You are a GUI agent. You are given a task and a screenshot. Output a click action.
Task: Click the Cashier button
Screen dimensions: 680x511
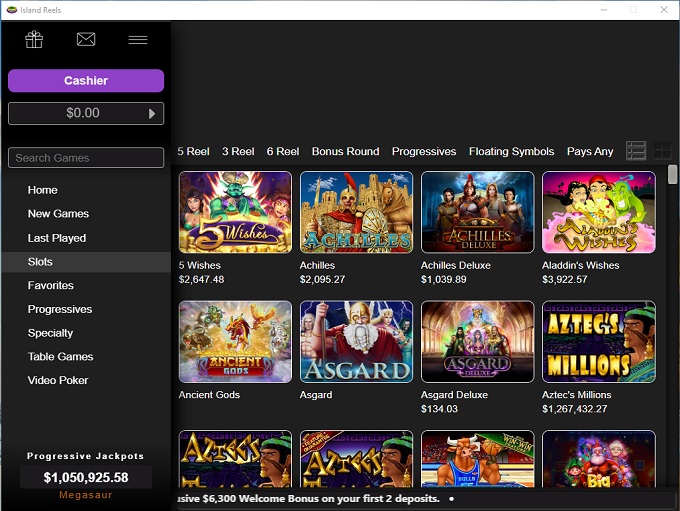coord(86,81)
